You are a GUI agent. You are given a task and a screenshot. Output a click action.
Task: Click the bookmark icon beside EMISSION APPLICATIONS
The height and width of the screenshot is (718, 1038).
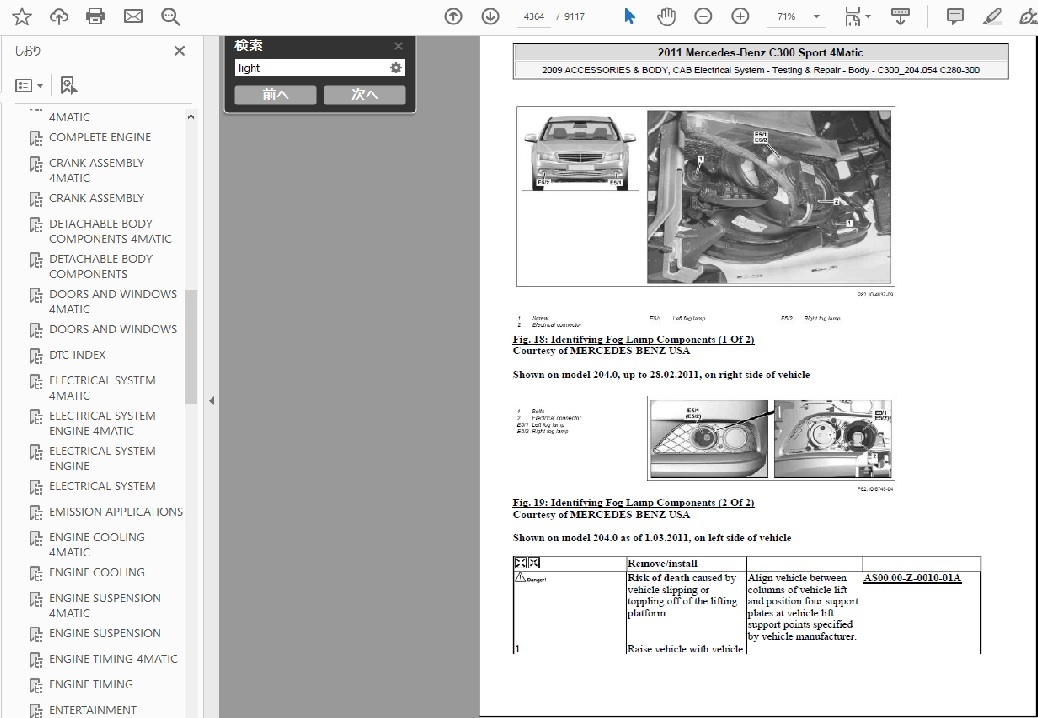tap(36, 512)
